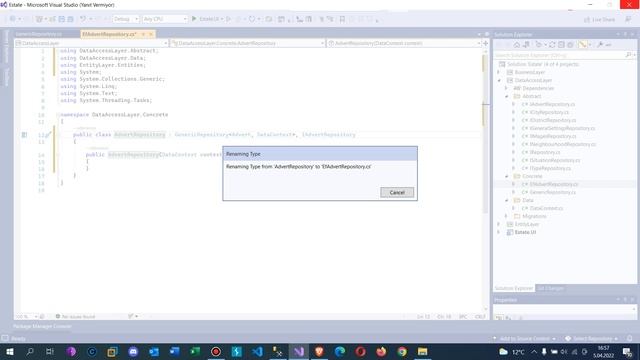The width and height of the screenshot is (640, 360).
Task: Collapse the Abstract folder
Action: click(x=506, y=96)
